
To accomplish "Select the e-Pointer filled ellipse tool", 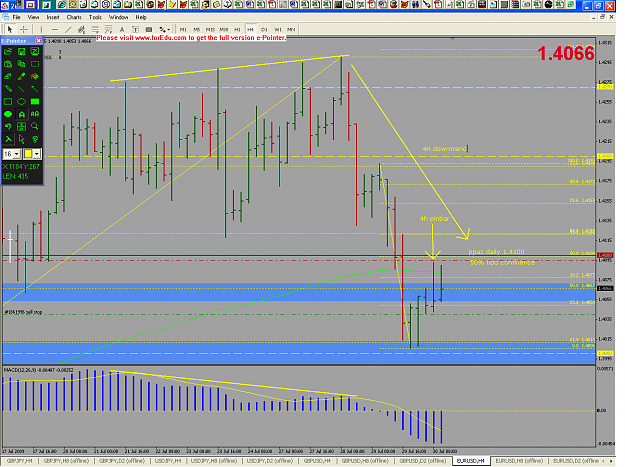I will pos(8,114).
